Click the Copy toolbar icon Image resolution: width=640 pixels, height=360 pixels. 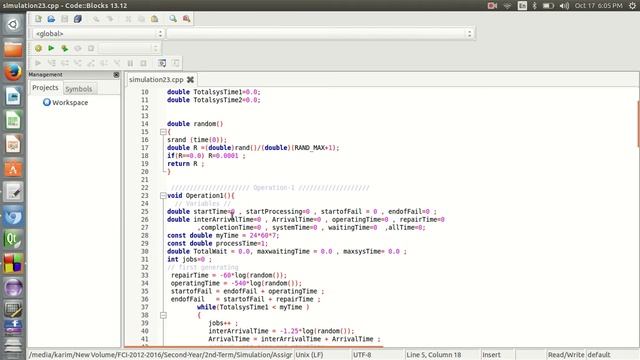point(141,19)
